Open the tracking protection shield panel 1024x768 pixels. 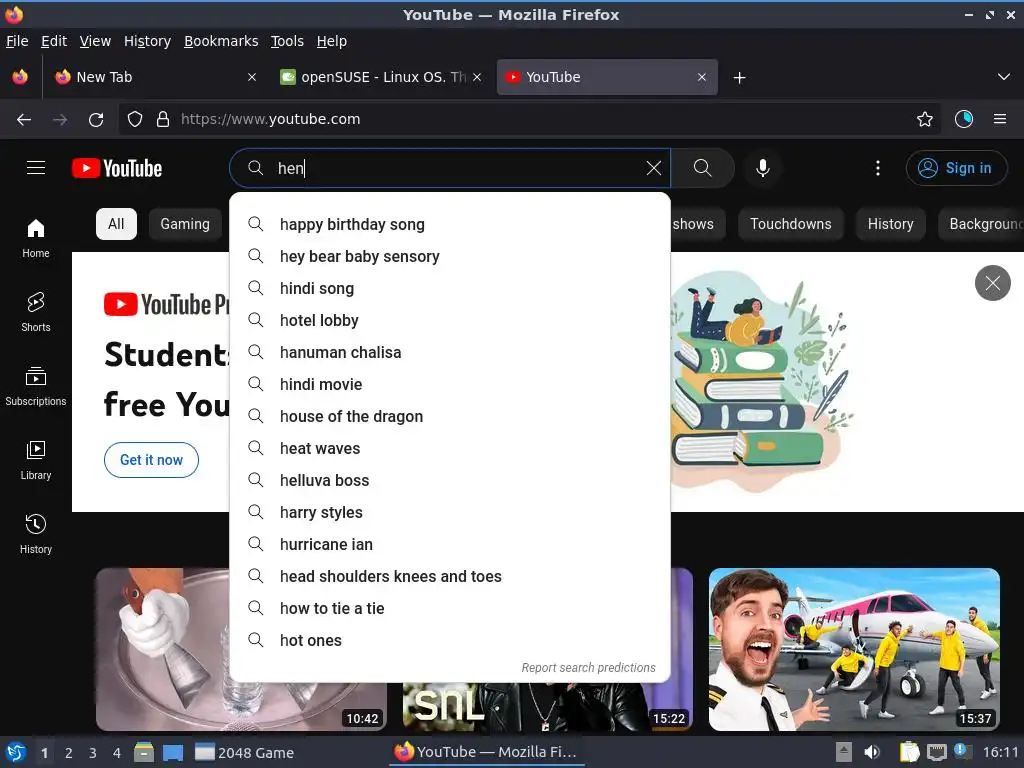coord(135,120)
